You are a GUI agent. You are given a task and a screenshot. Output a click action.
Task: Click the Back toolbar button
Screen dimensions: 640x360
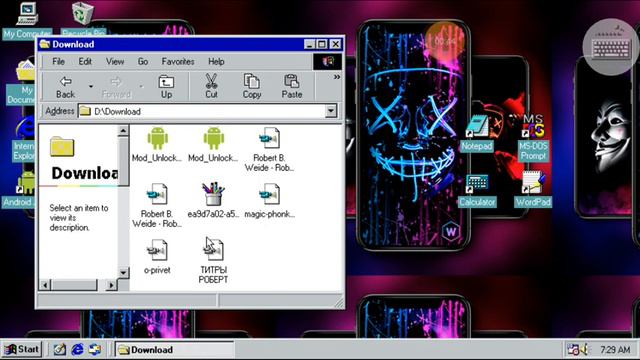tap(65, 87)
